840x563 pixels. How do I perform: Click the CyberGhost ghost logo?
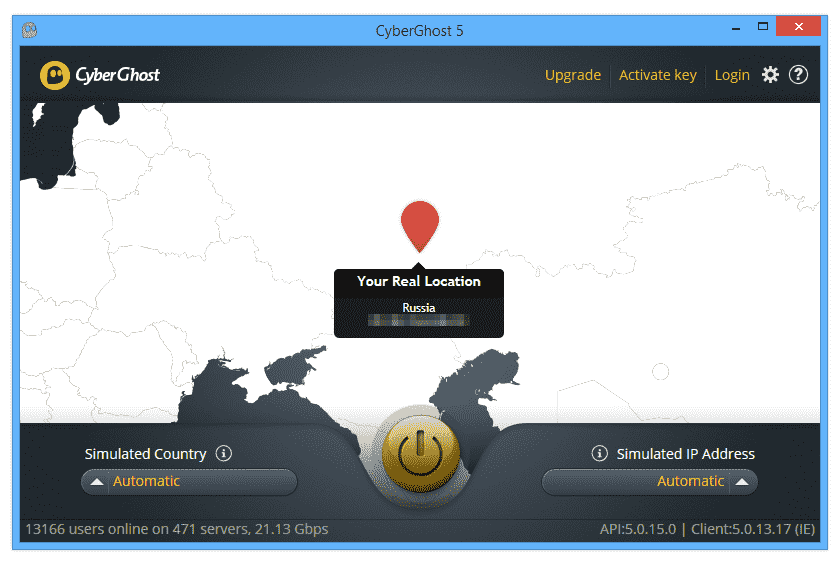click(56, 75)
